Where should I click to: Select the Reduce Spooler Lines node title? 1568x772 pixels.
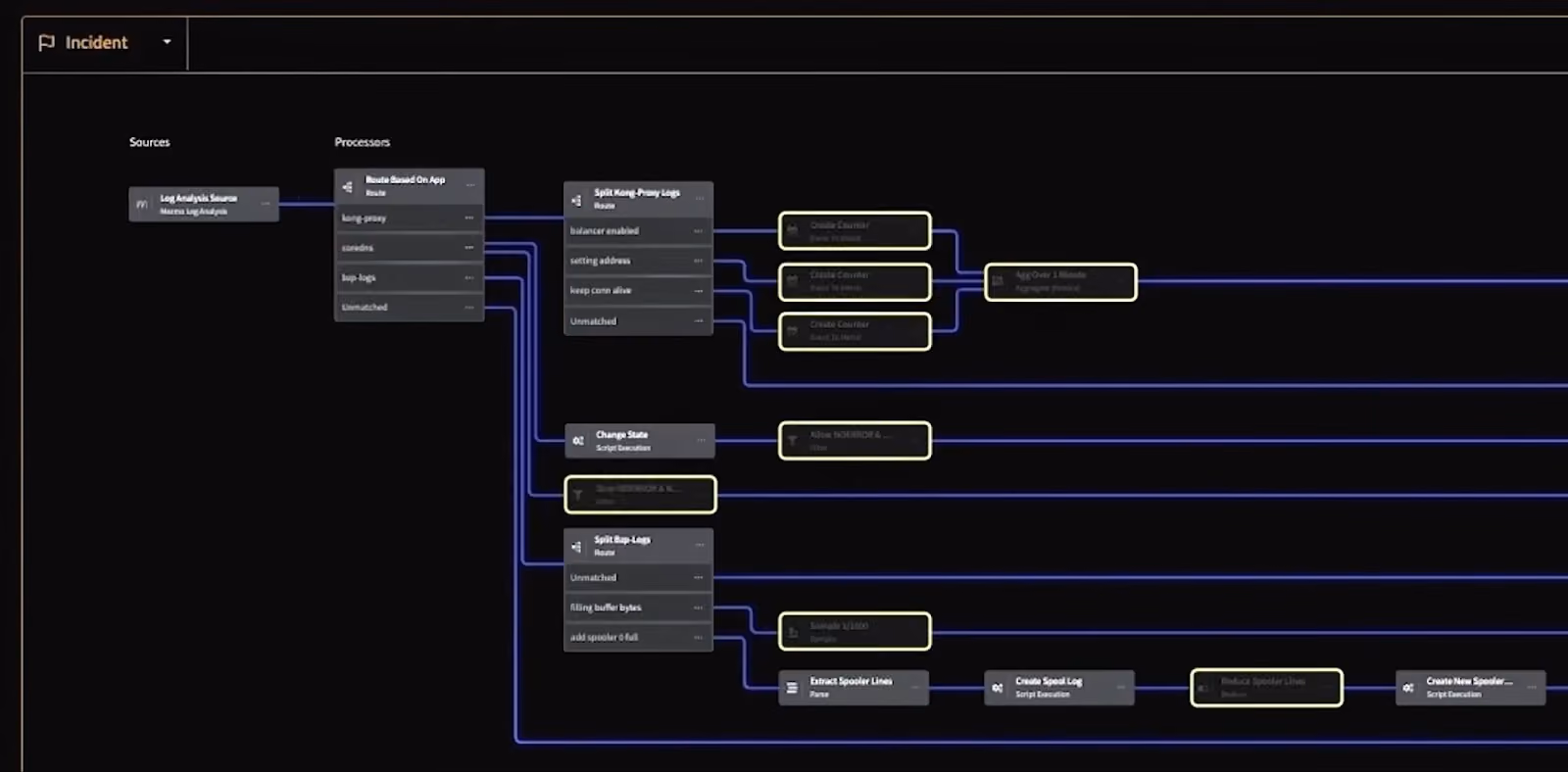[1263, 681]
